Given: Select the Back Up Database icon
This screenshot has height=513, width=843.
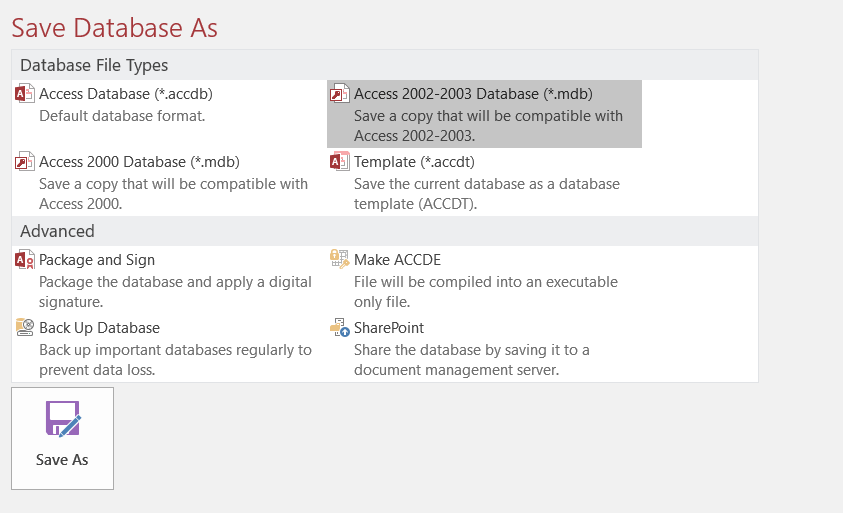Looking at the screenshot, I should [x=25, y=328].
